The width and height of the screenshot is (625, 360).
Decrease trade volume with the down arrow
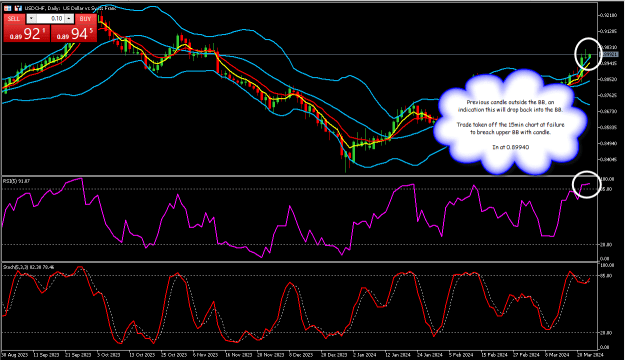[x=31, y=19]
